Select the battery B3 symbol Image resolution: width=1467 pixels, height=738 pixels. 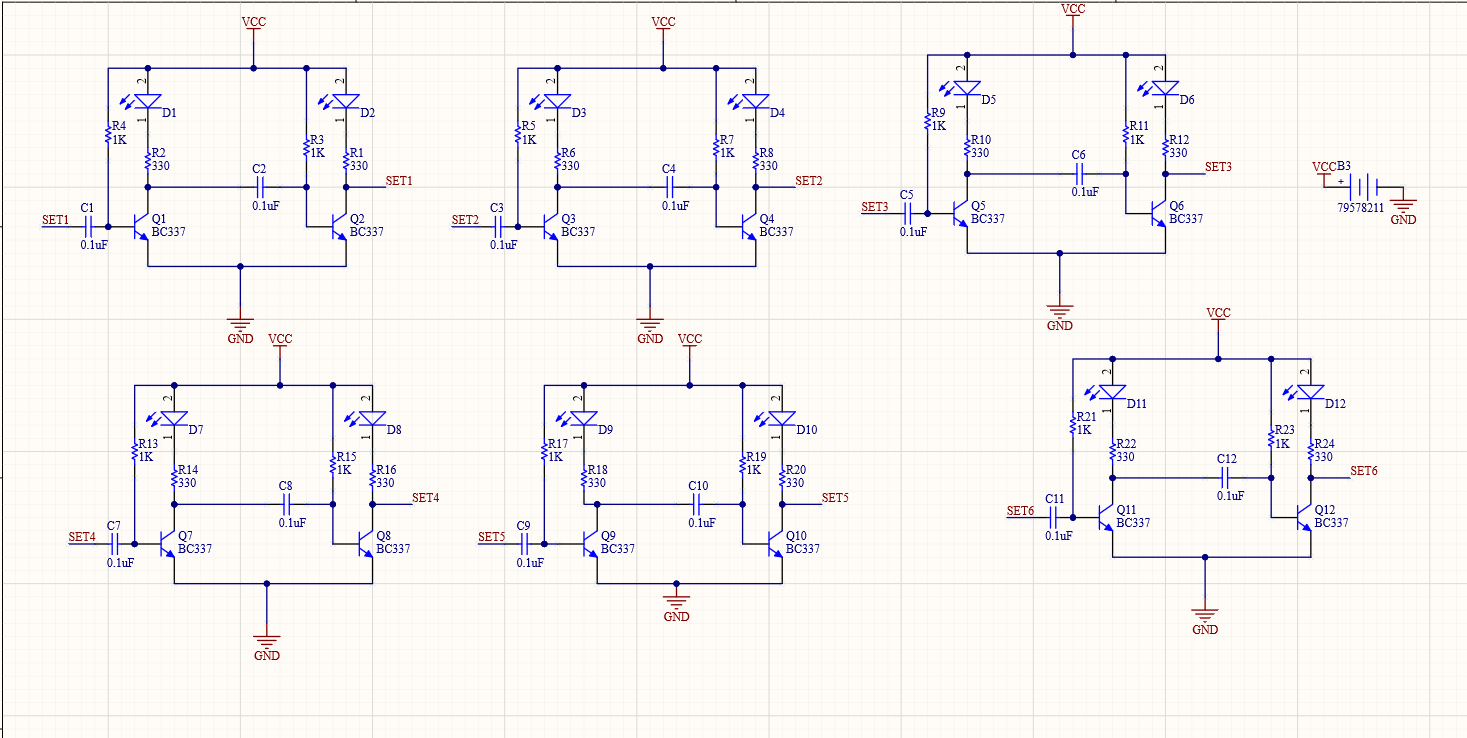(x=1364, y=187)
